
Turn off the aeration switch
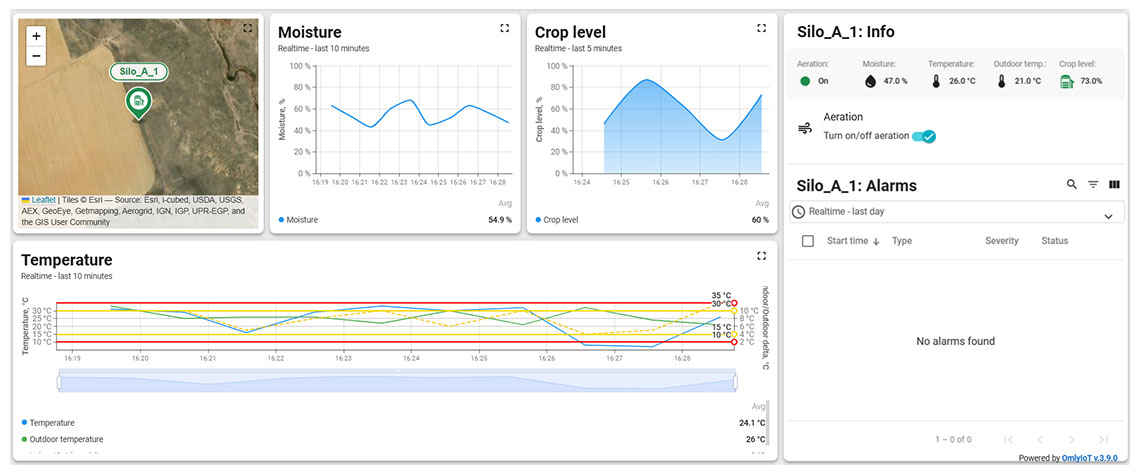point(923,136)
